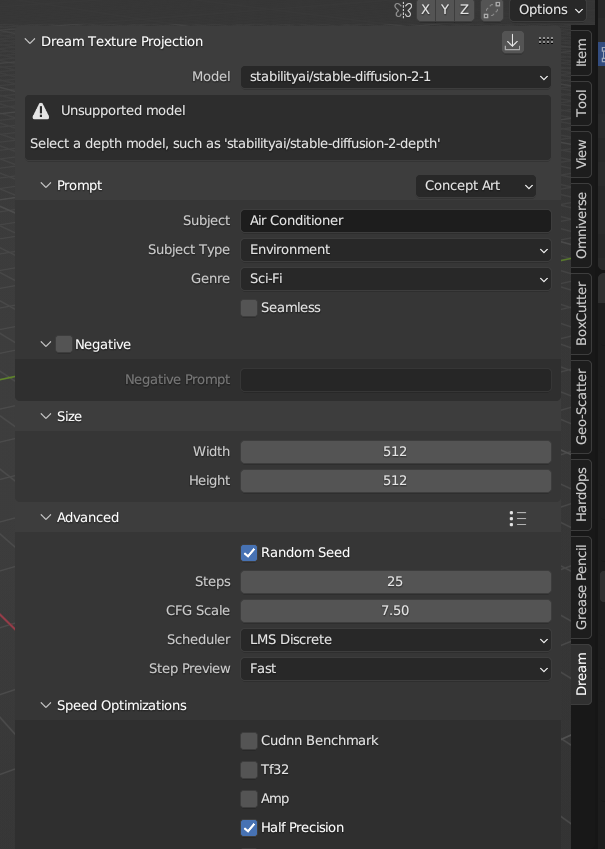This screenshot has height=849, width=605.
Task: Open the Advanced presets list icon
Action: [517, 518]
